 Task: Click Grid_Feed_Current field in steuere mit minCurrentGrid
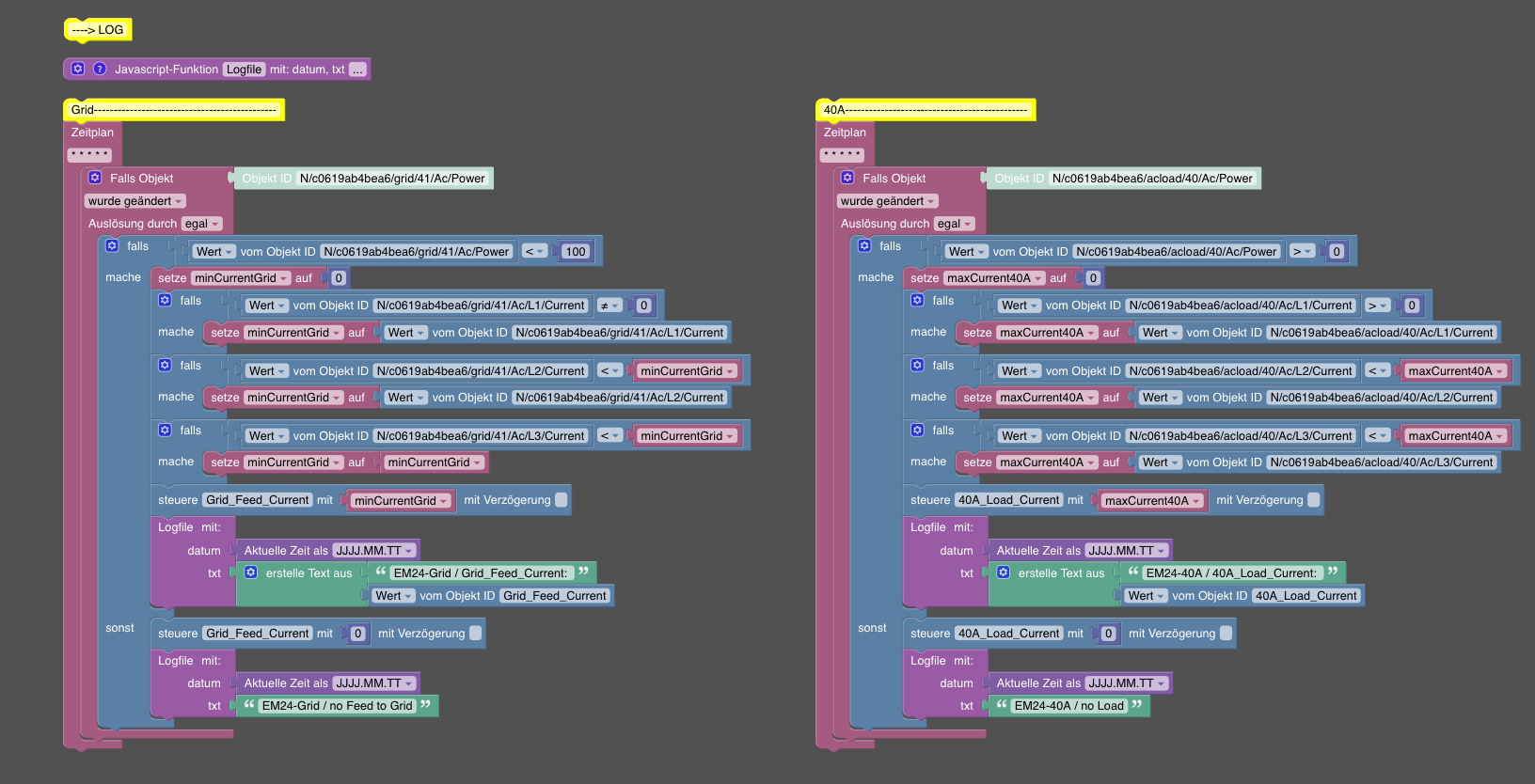coord(258,500)
